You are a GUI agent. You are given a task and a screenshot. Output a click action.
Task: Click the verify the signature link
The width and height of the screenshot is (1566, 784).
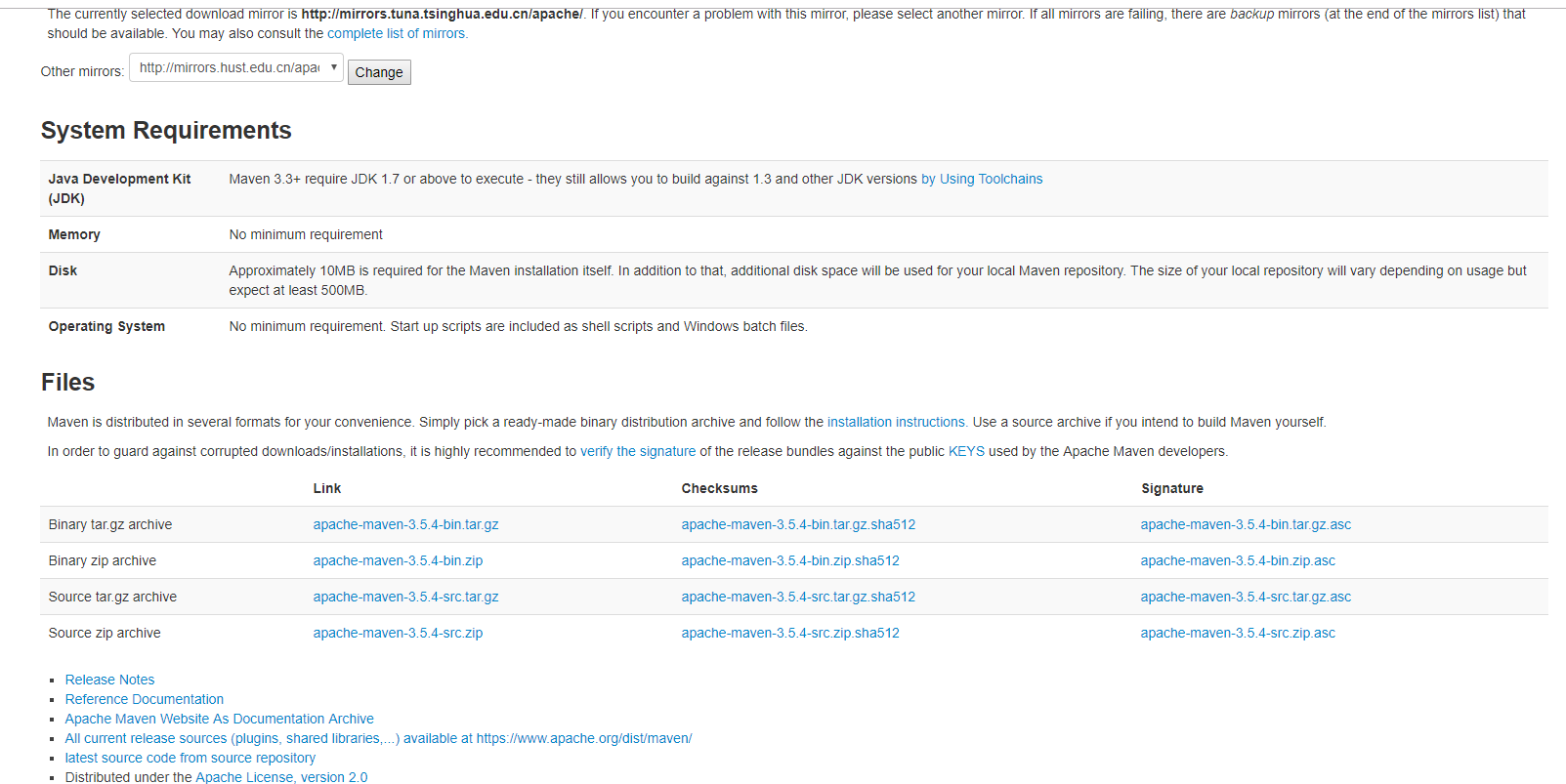click(638, 451)
